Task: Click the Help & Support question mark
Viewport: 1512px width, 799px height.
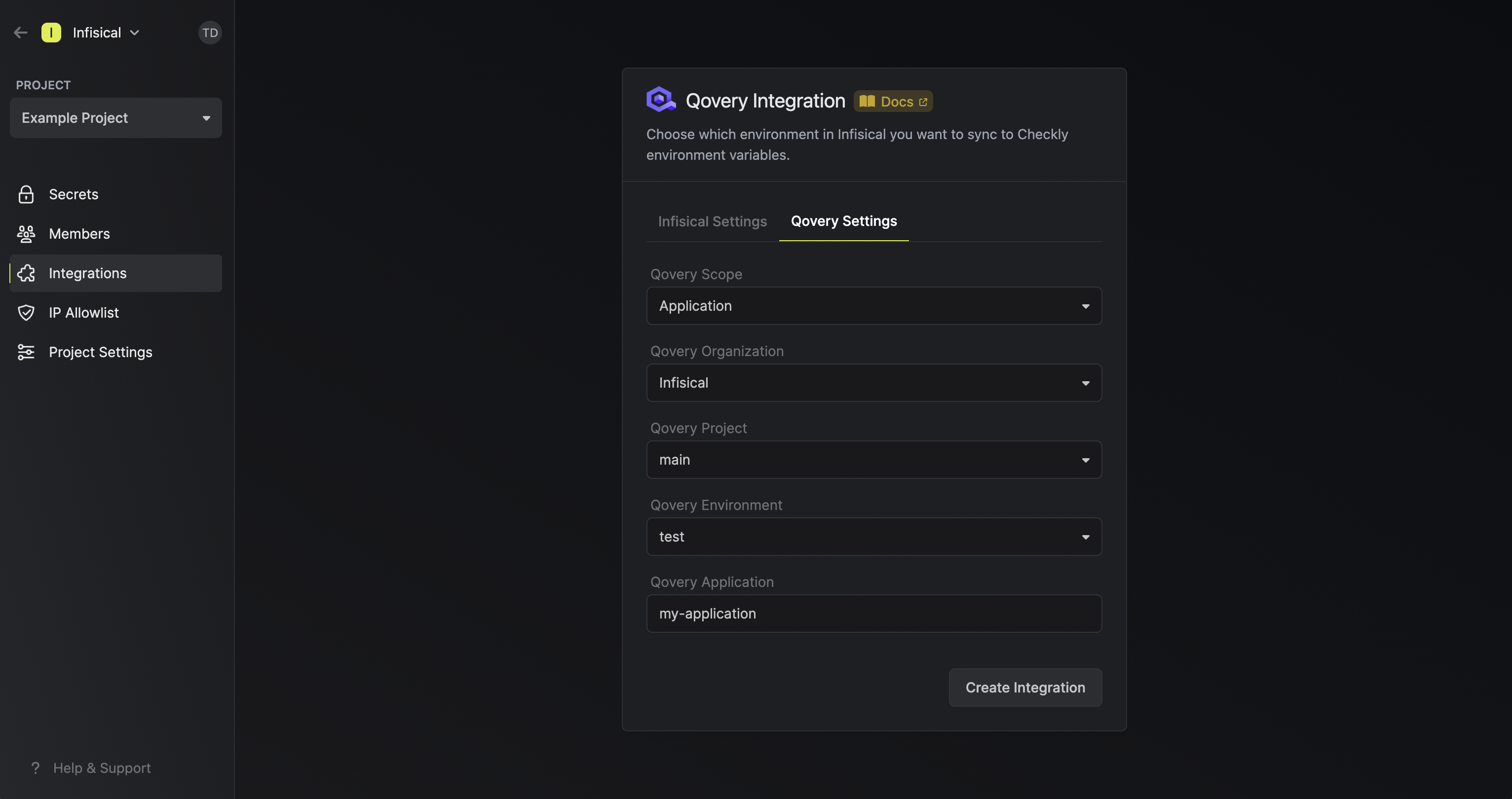Action: [x=35, y=768]
